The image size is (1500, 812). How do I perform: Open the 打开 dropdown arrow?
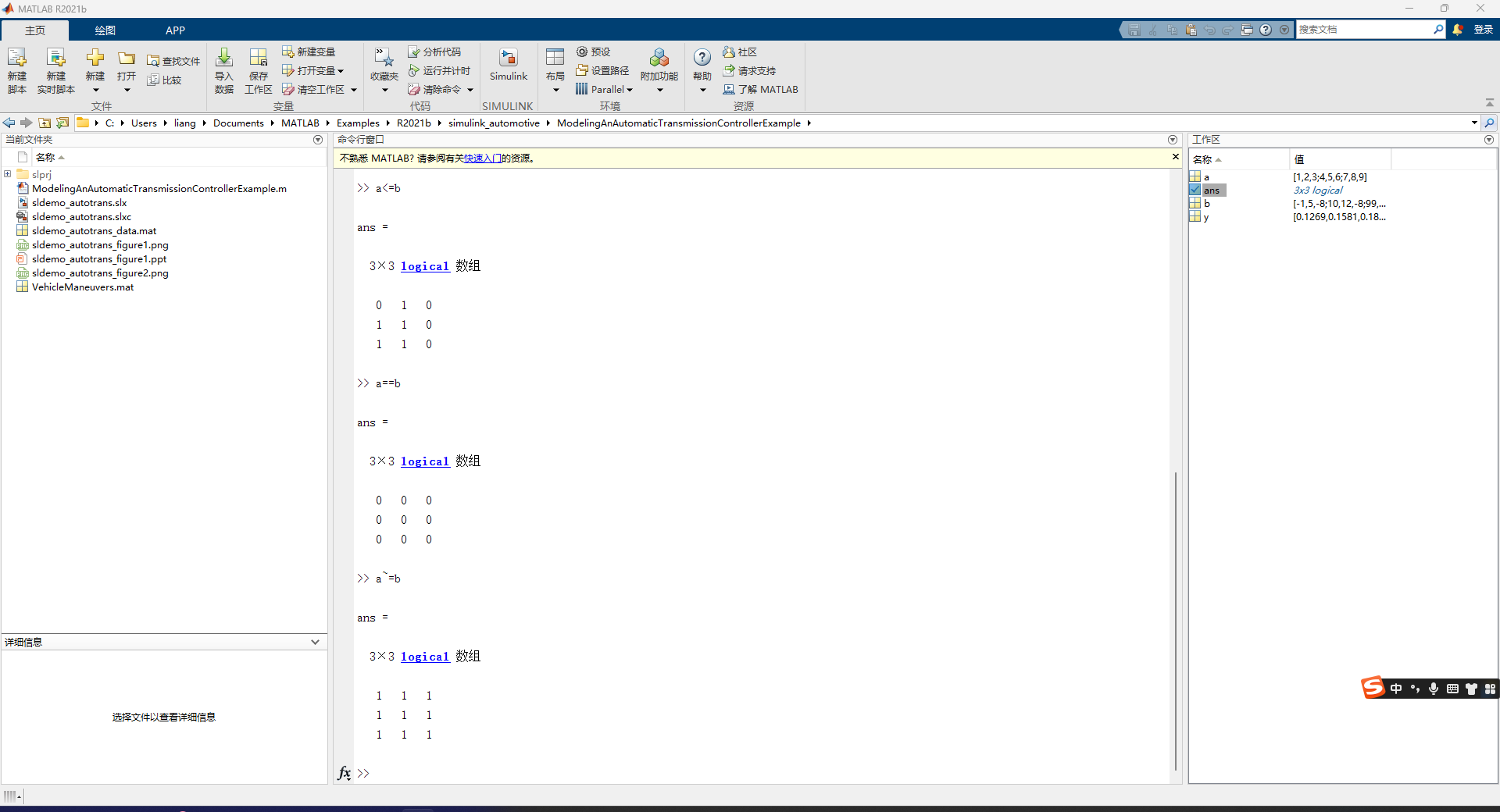(x=127, y=90)
